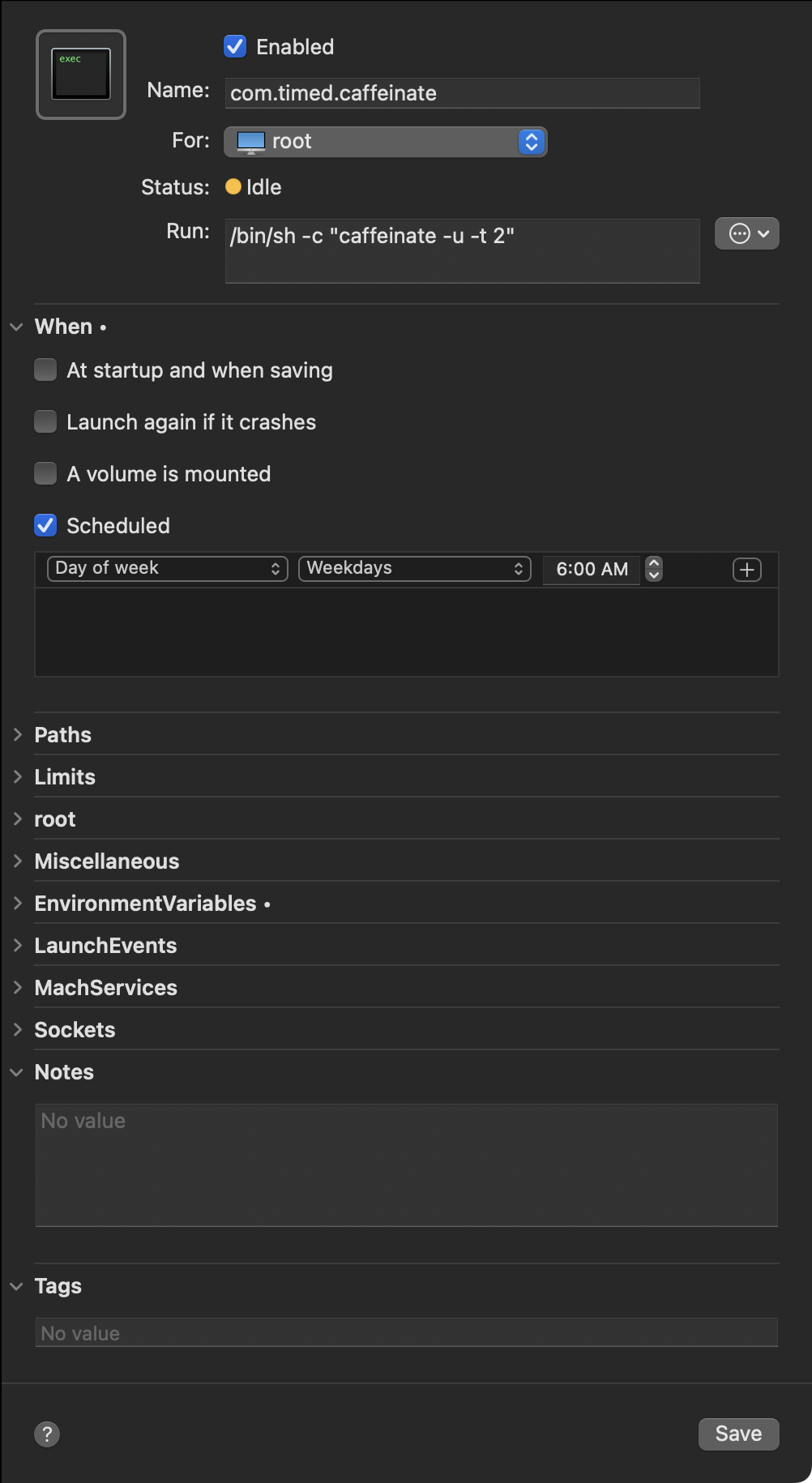Check Launch again if it crashes
The height and width of the screenshot is (1483, 812).
(45, 422)
